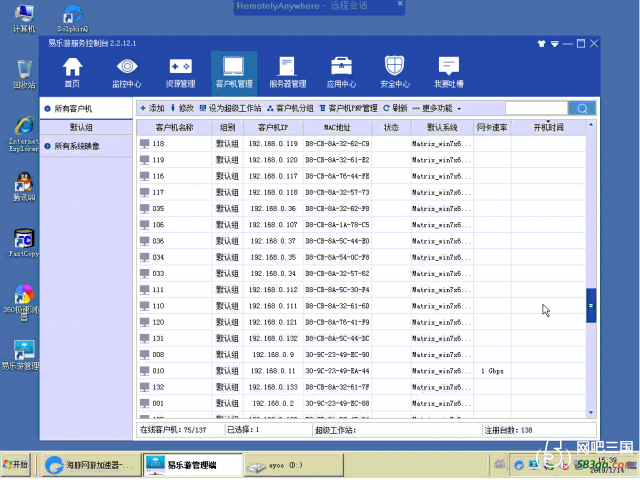Select client row 119

pyautogui.click(x=361, y=160)
